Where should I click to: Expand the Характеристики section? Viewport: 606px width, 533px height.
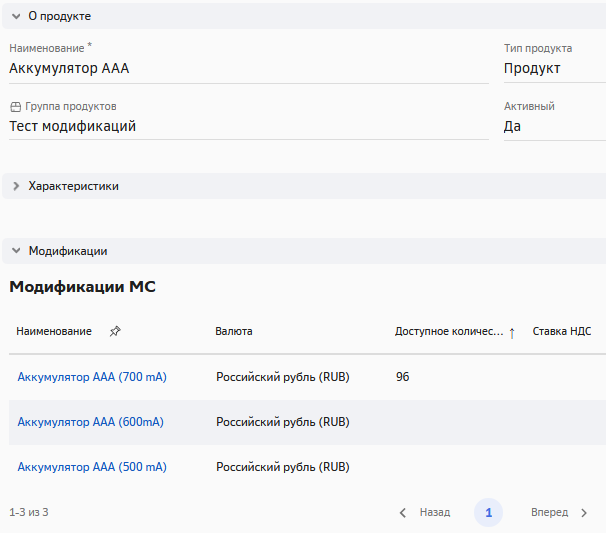[17, 186]
